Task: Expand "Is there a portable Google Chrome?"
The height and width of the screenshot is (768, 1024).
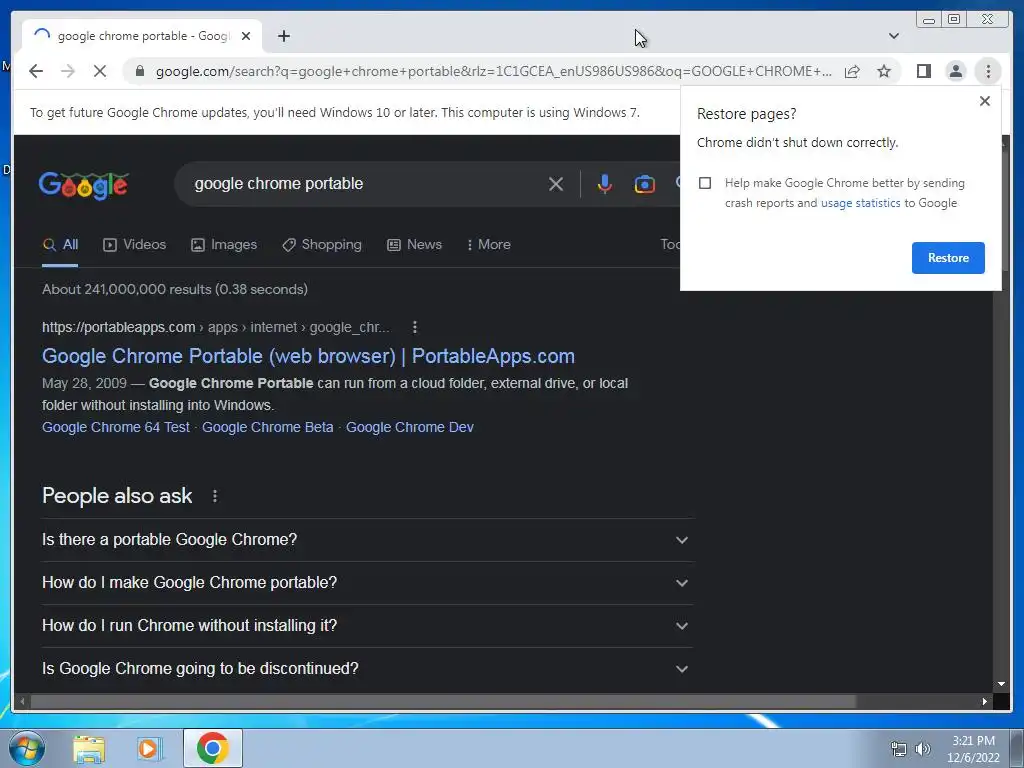Action: click(367, 540)
